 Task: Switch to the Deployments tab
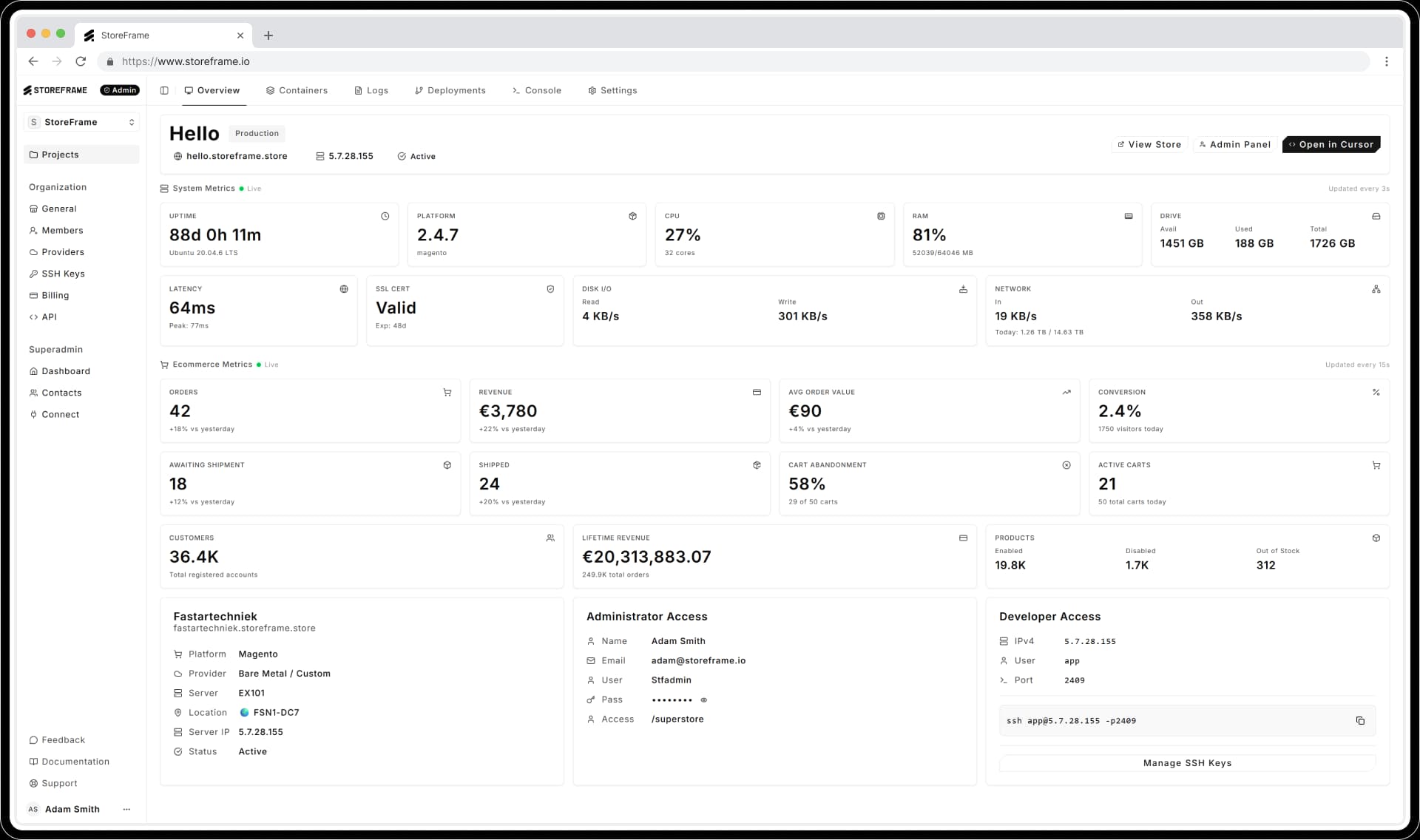tap(456, 90)
